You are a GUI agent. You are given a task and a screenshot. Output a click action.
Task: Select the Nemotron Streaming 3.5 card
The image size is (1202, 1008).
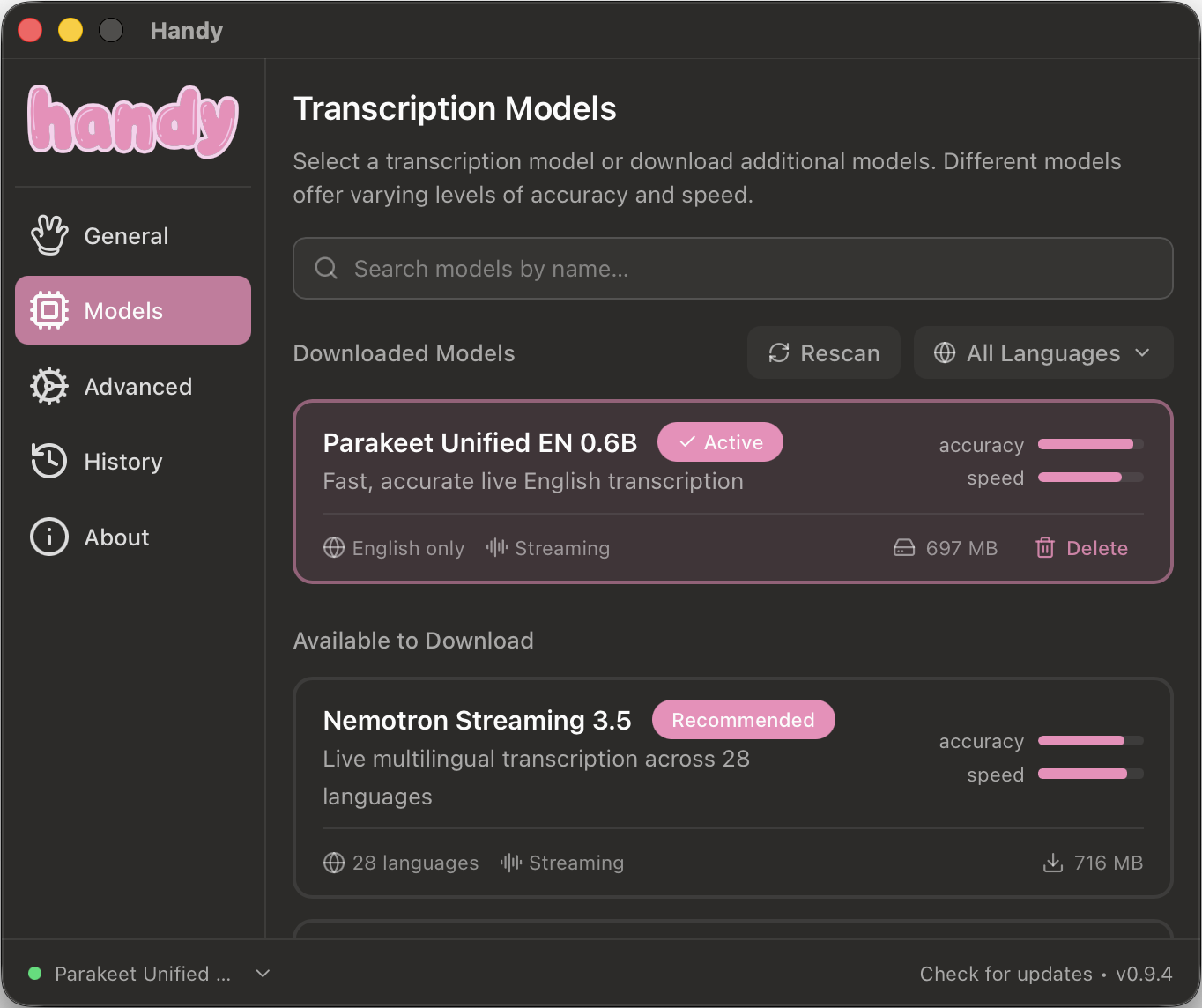[733, 788]
